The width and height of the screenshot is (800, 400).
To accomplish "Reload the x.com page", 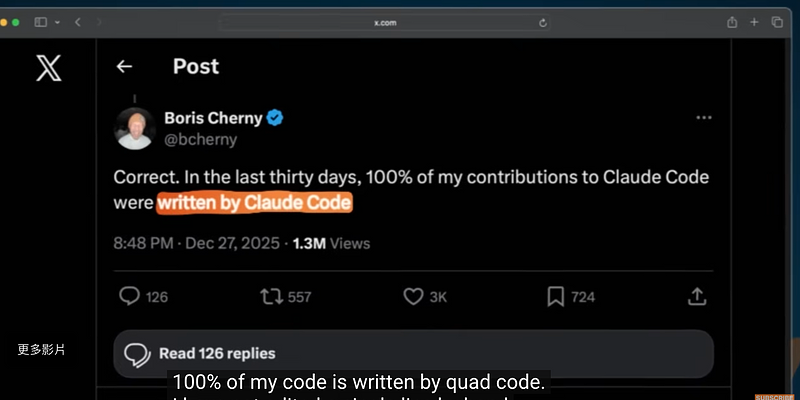I will [543, 22].
